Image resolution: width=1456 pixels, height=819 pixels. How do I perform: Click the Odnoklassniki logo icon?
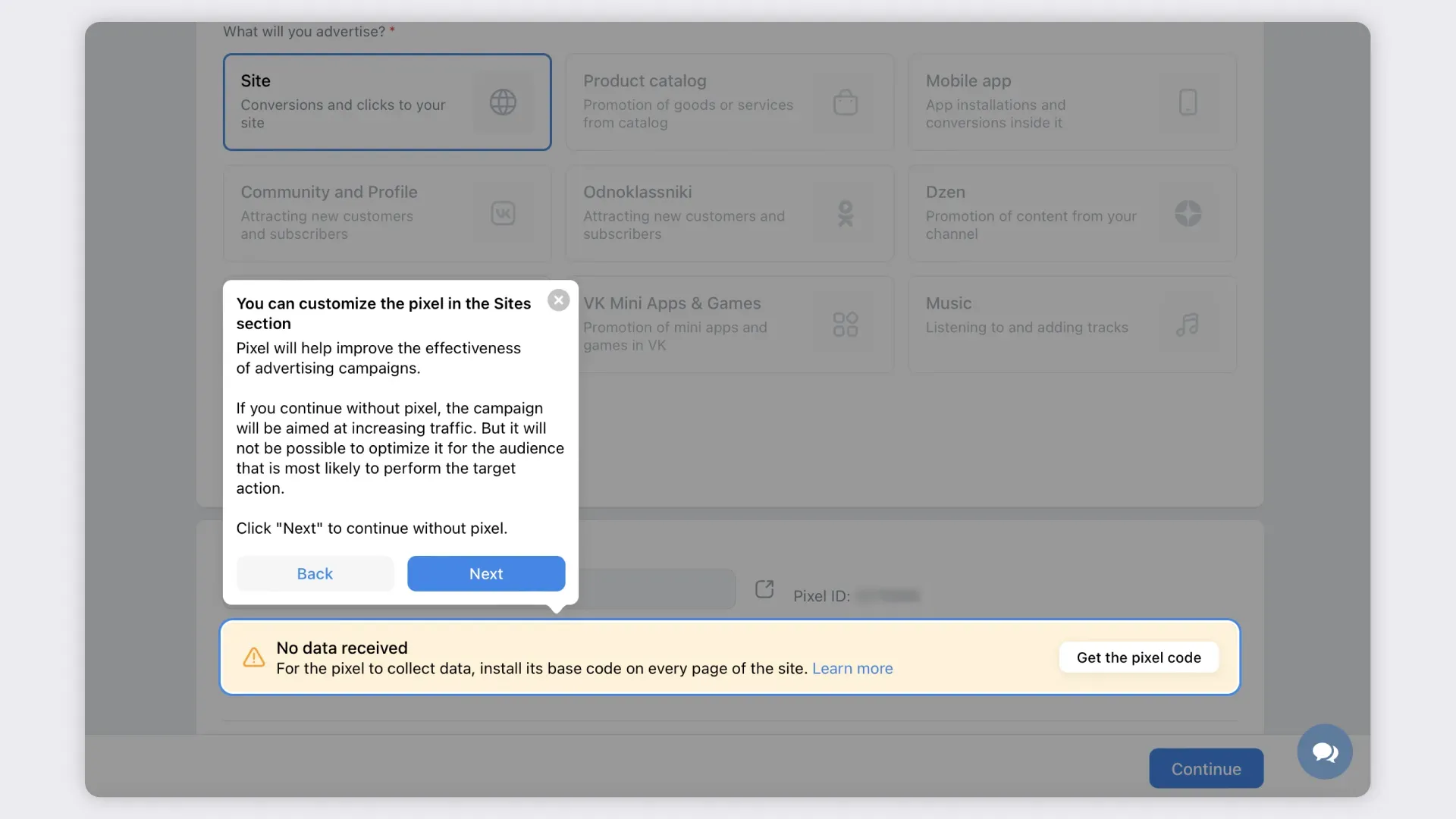[845, 213]
